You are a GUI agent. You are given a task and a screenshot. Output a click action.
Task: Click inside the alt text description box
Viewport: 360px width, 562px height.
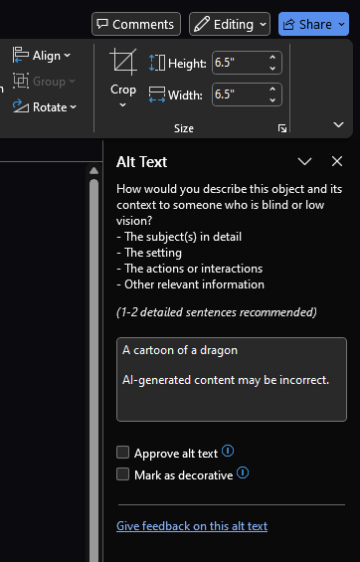click(231, 379)
